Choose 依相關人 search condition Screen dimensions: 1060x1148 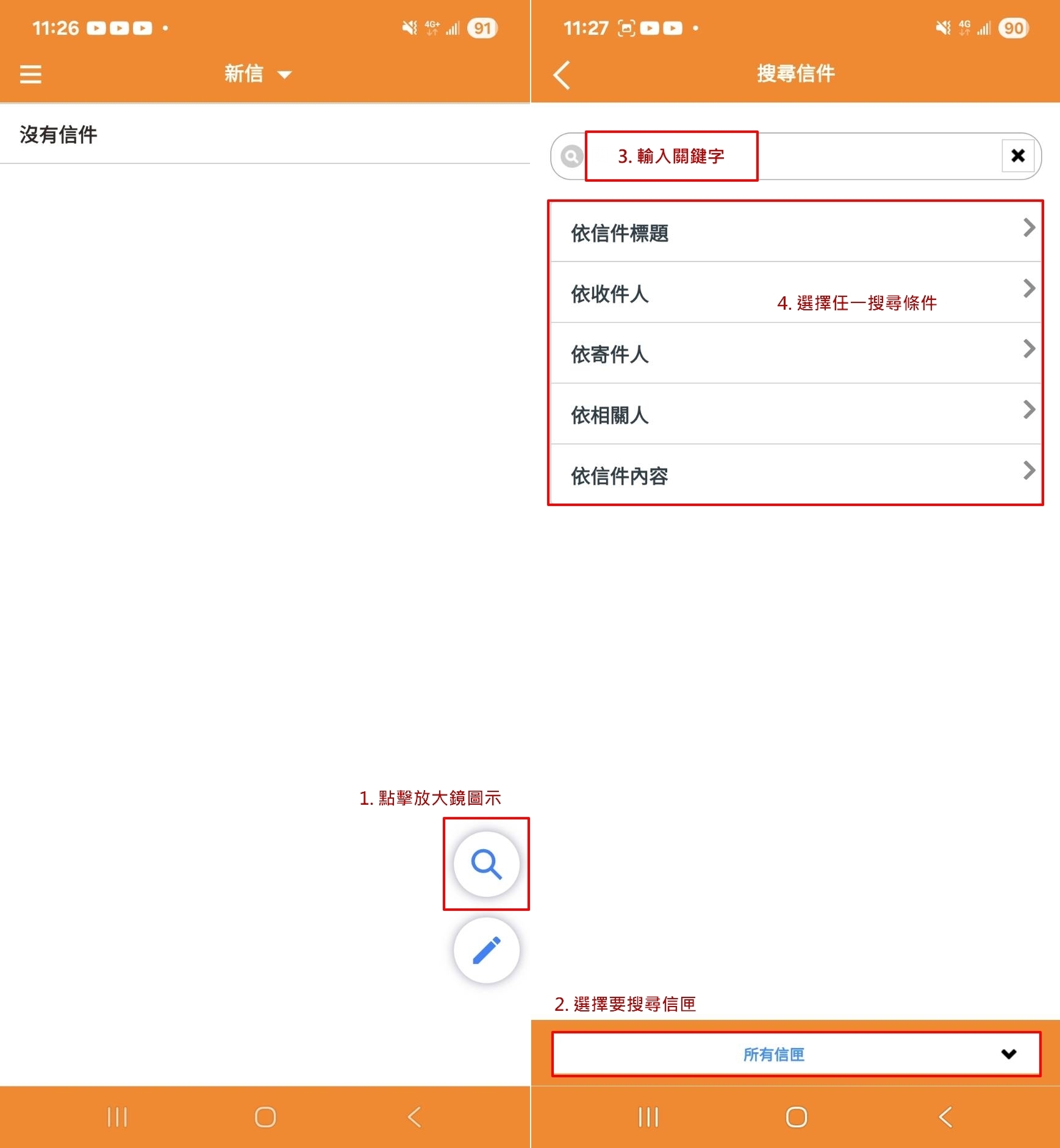click(610, 415)
